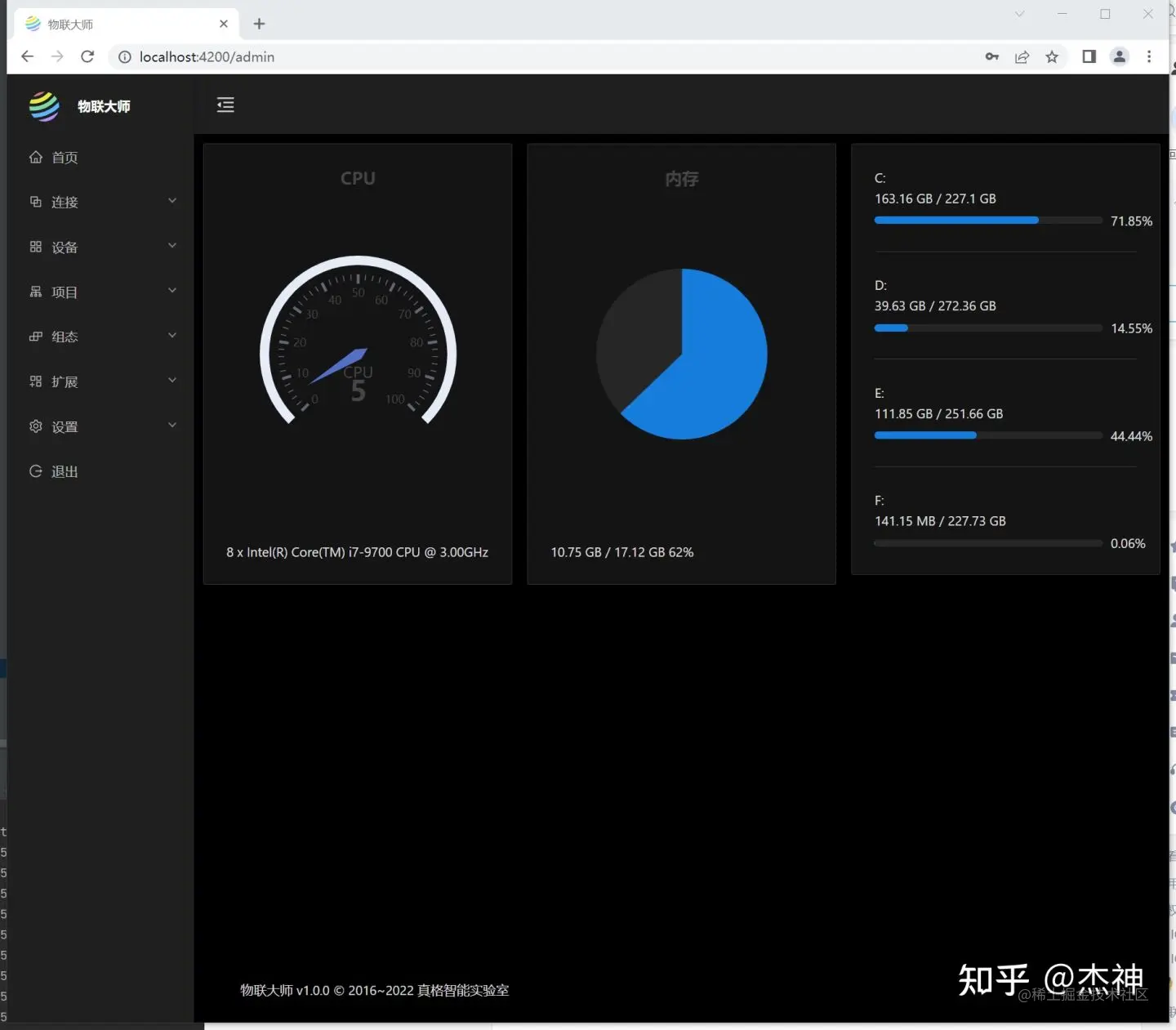The image size is (1176, 1030).
Task: Click the 内存 card title
Action: pyautogui.click(x=682, y=179)
